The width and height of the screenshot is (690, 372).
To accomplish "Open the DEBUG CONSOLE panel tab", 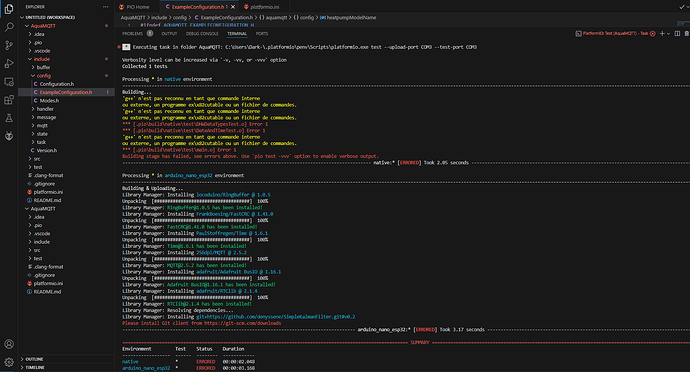I will [x=202, y=33].
